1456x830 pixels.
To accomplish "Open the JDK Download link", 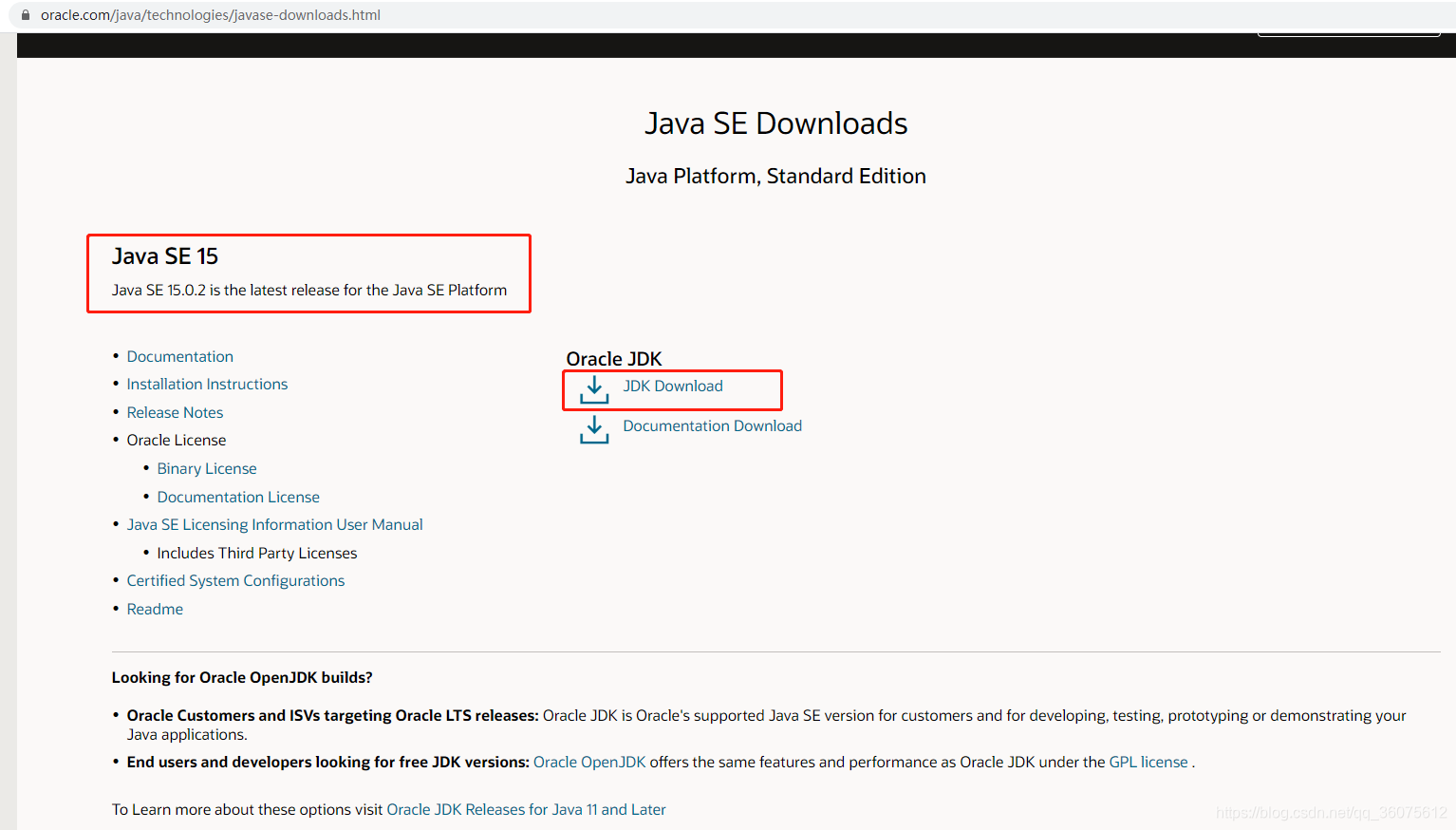I will pos(673,386).
